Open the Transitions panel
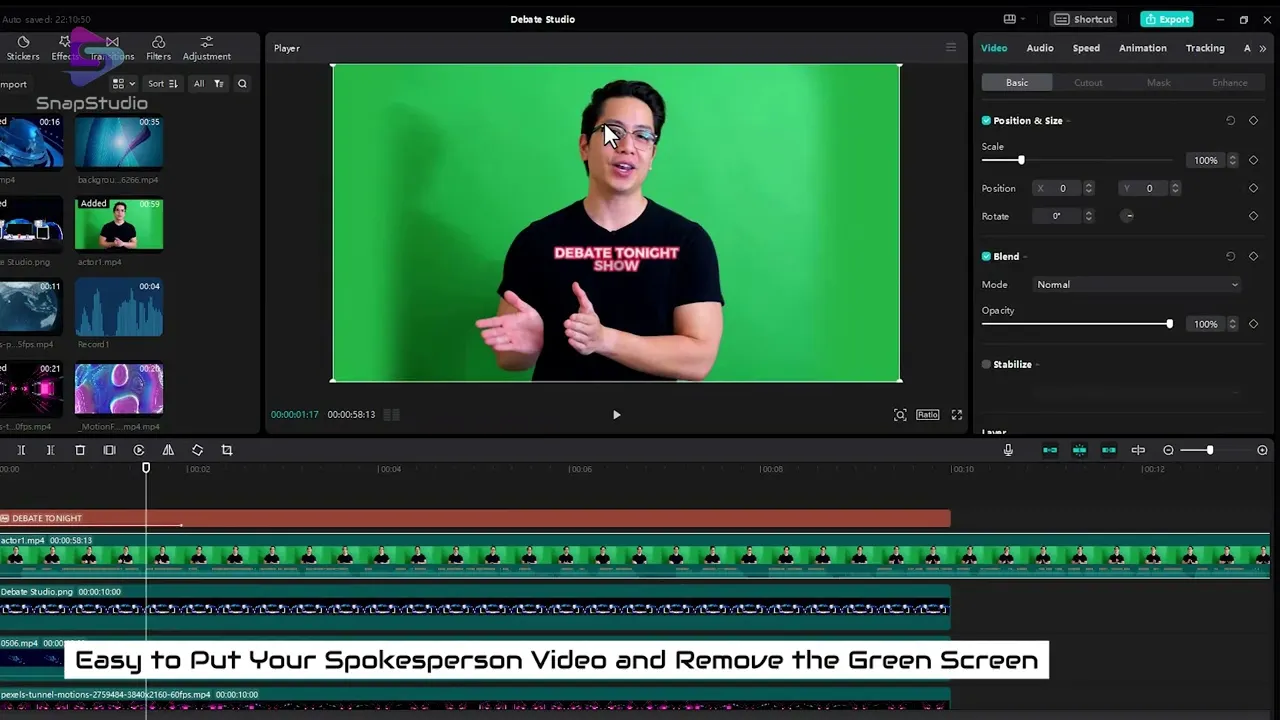 (112, 48)
